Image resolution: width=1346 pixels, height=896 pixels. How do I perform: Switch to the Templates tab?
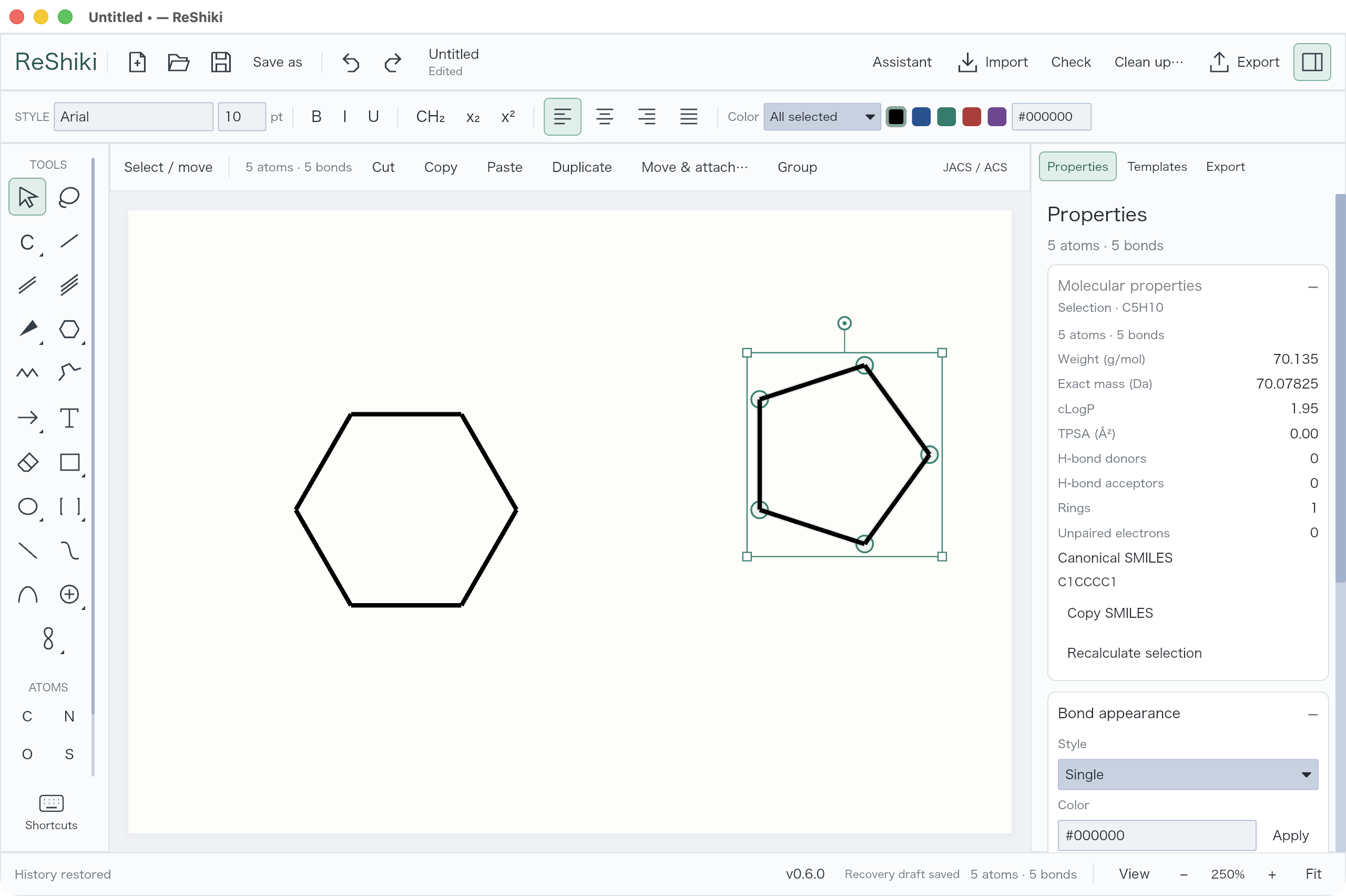[1157, 166]
